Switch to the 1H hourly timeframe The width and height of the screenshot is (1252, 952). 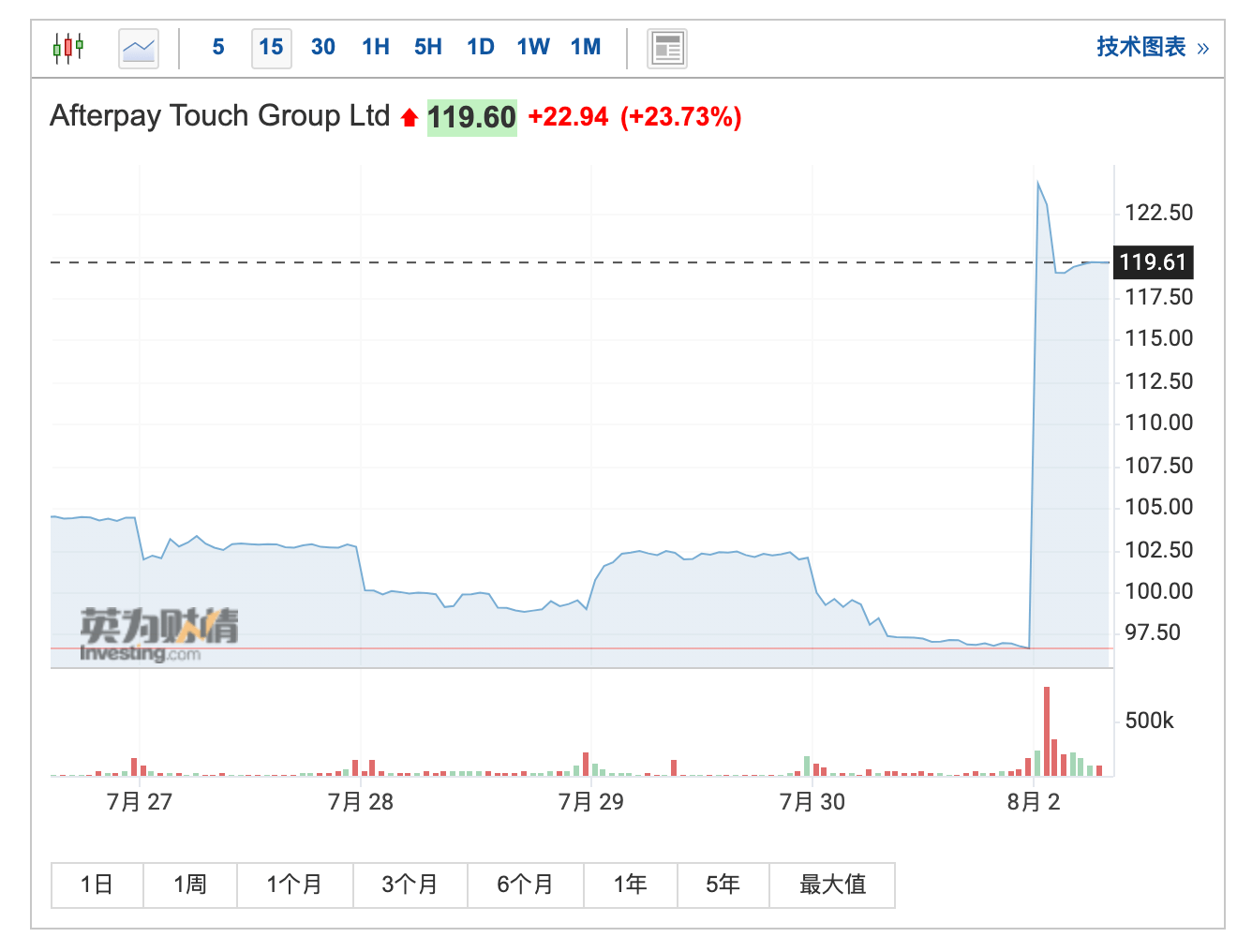(375, 47)
